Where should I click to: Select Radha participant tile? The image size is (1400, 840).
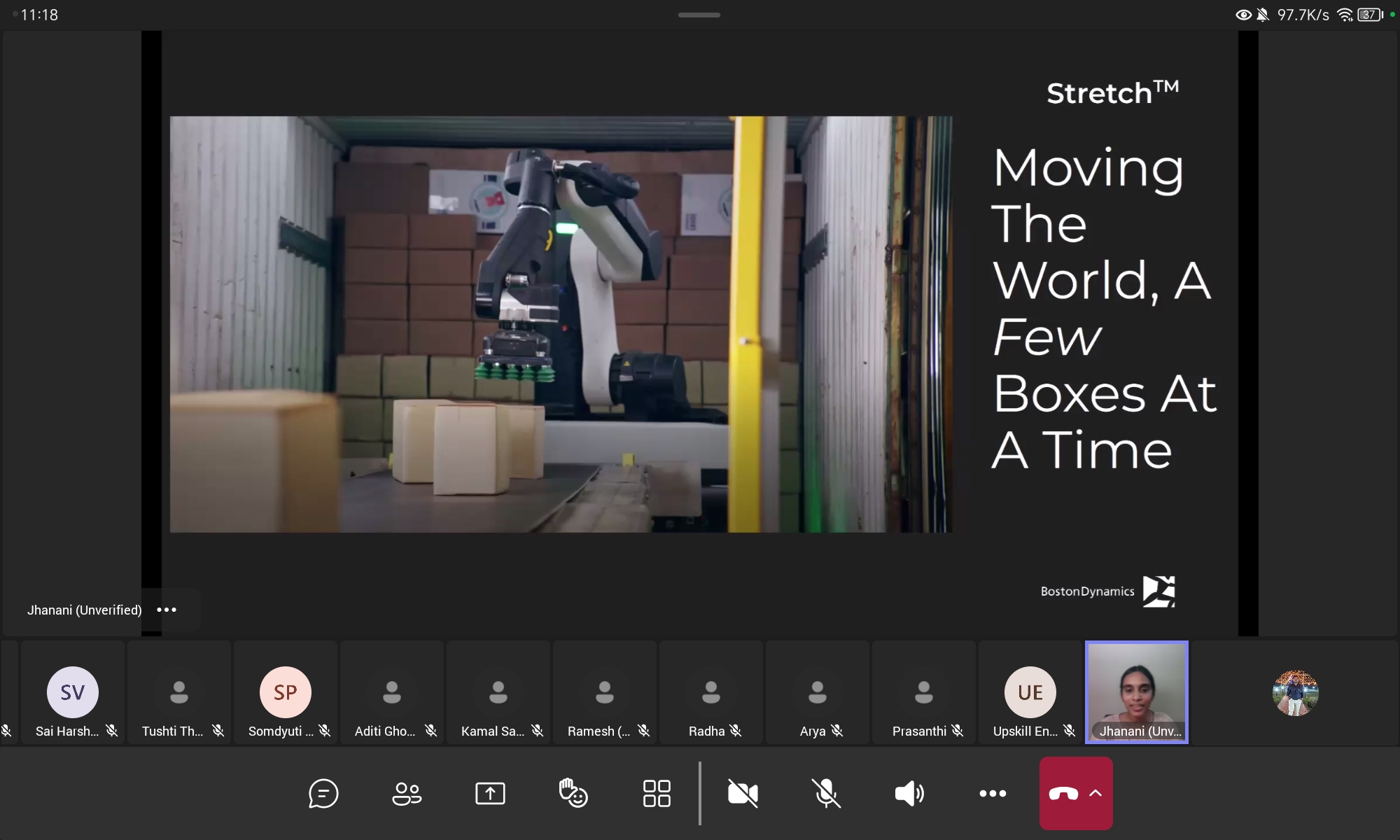coord(711,692)
